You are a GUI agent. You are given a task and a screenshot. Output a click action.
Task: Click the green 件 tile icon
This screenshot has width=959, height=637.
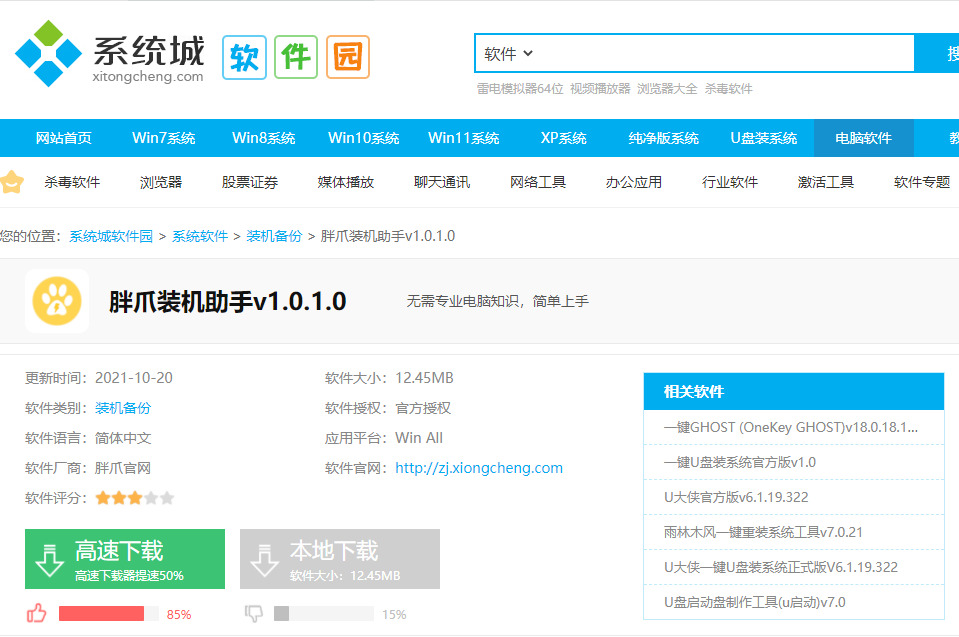click(296, 57)
